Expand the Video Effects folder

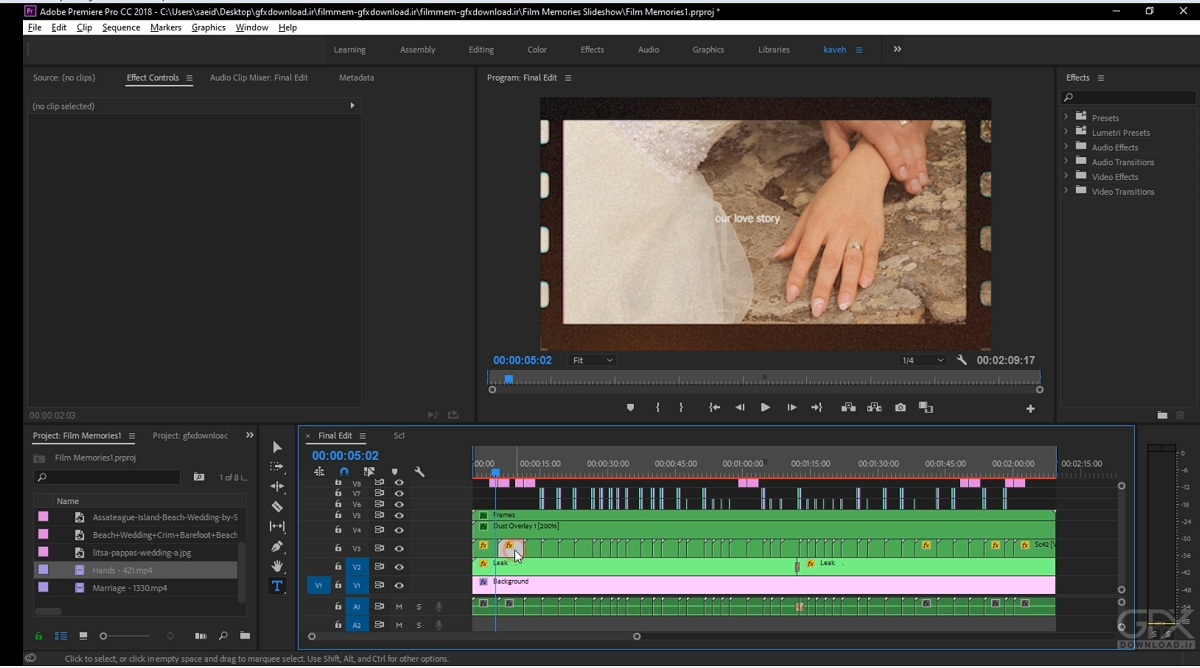coord(1066,177)
